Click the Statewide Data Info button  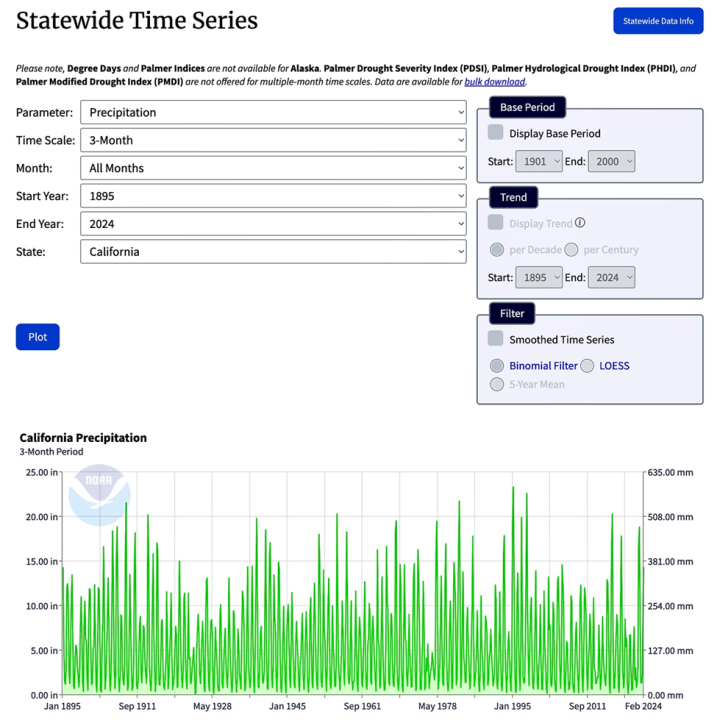coord(658,21)
